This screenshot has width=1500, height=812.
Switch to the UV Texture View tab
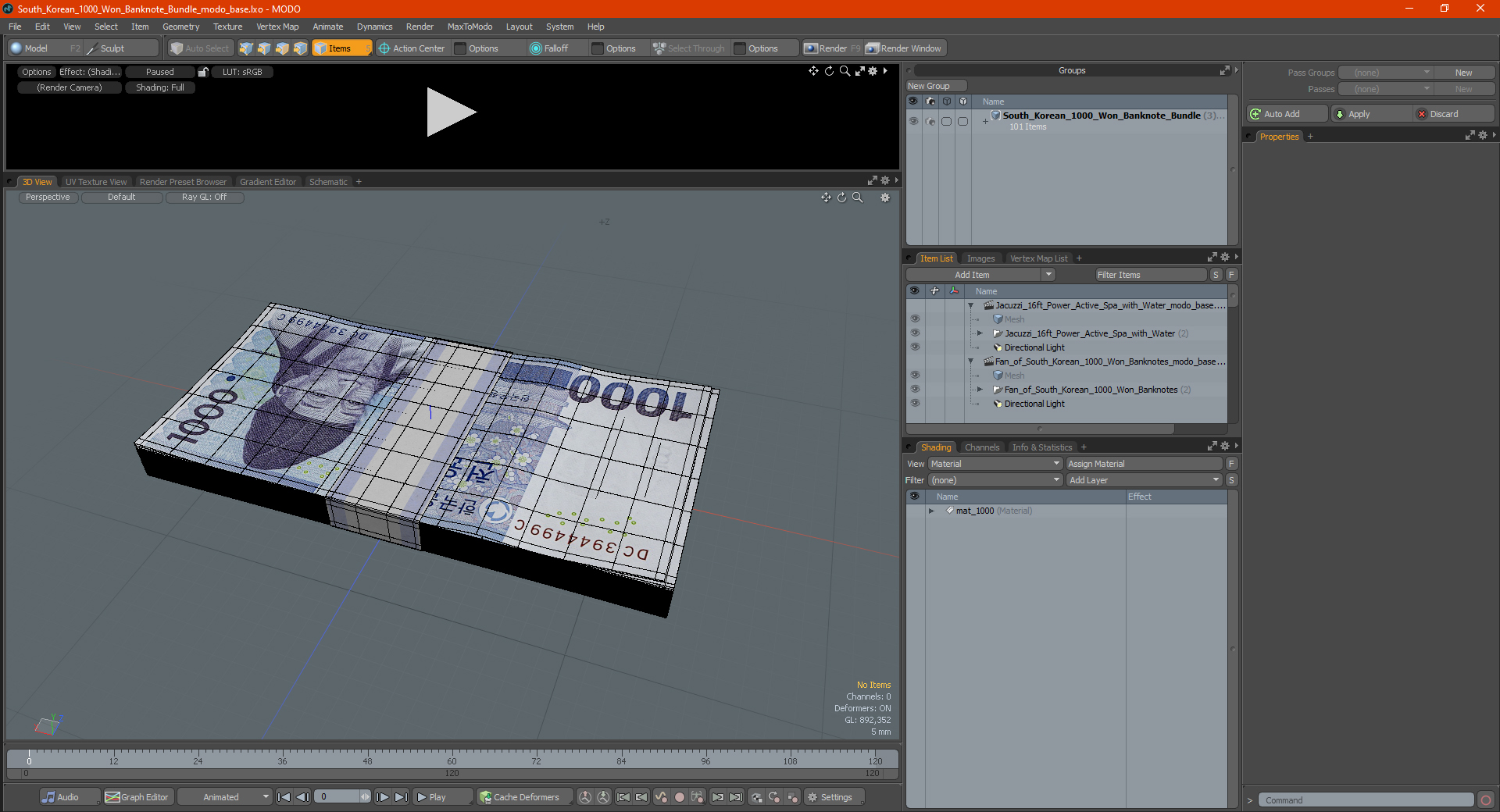(95, 182)
